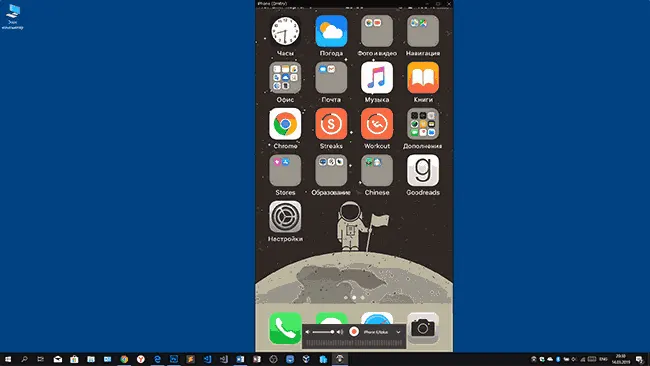Open Chrome from the Windows taskbar

point(124,359)
